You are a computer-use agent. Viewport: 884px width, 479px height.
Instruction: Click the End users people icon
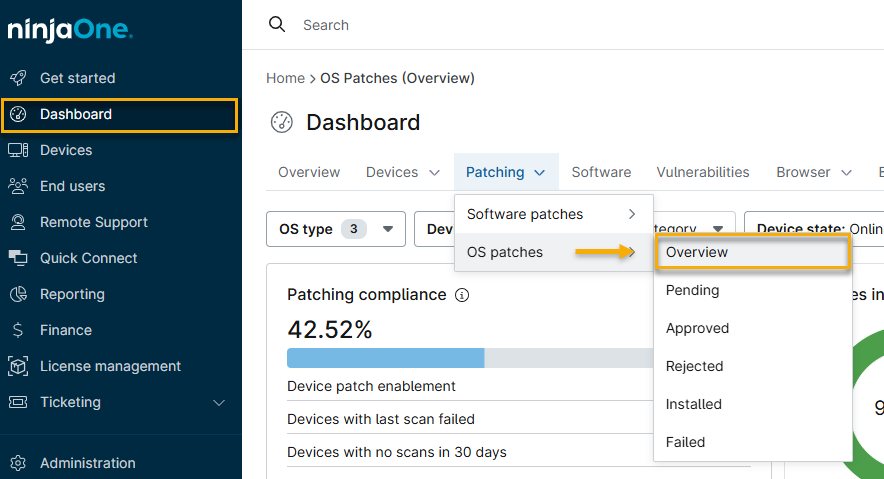[x=18, y=186]
